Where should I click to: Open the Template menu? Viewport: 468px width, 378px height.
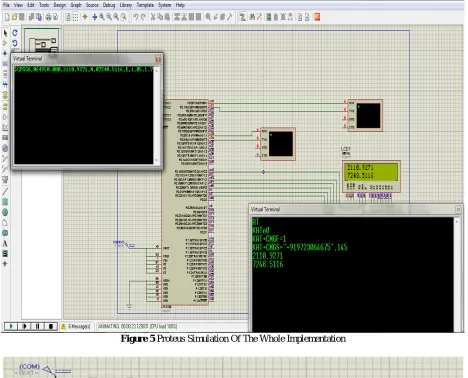pyautogui.click(x=145, y=5)
